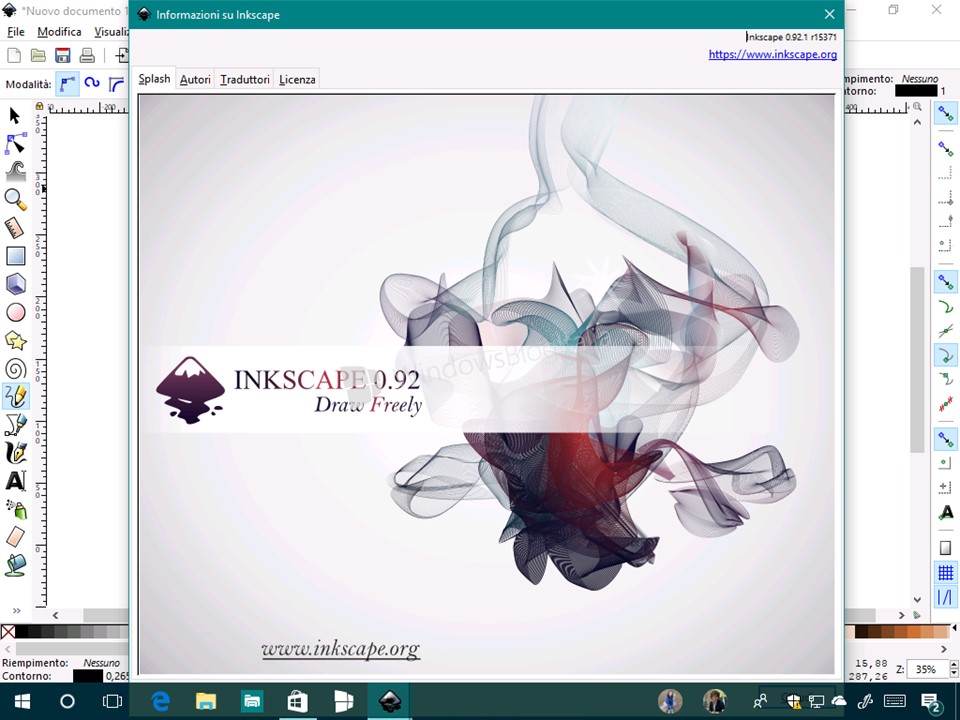Screen dimensions: 960x720
Task: Select the 3D Box tool
Action: [15, 284]
